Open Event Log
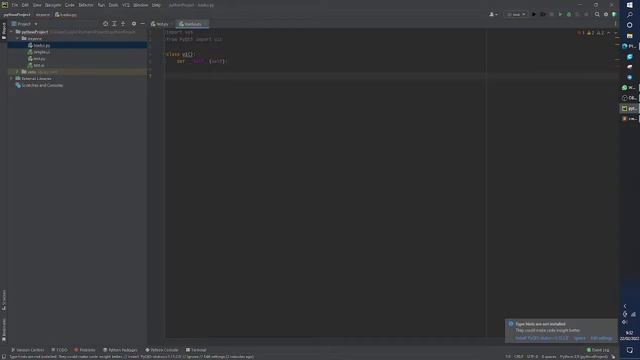Viewport: 640px width, 360px height. pyautogui.click(x=598, y=350)
